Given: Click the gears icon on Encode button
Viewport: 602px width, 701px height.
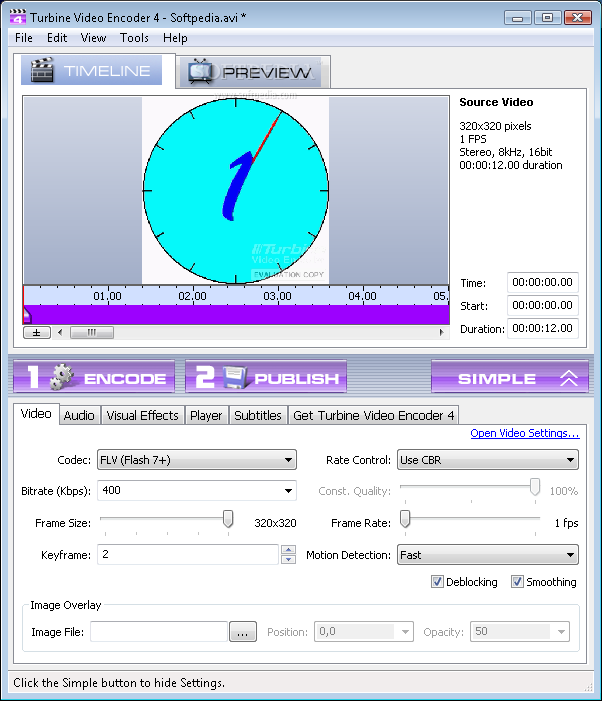Looking at the screenshot, I should point(61,377).
